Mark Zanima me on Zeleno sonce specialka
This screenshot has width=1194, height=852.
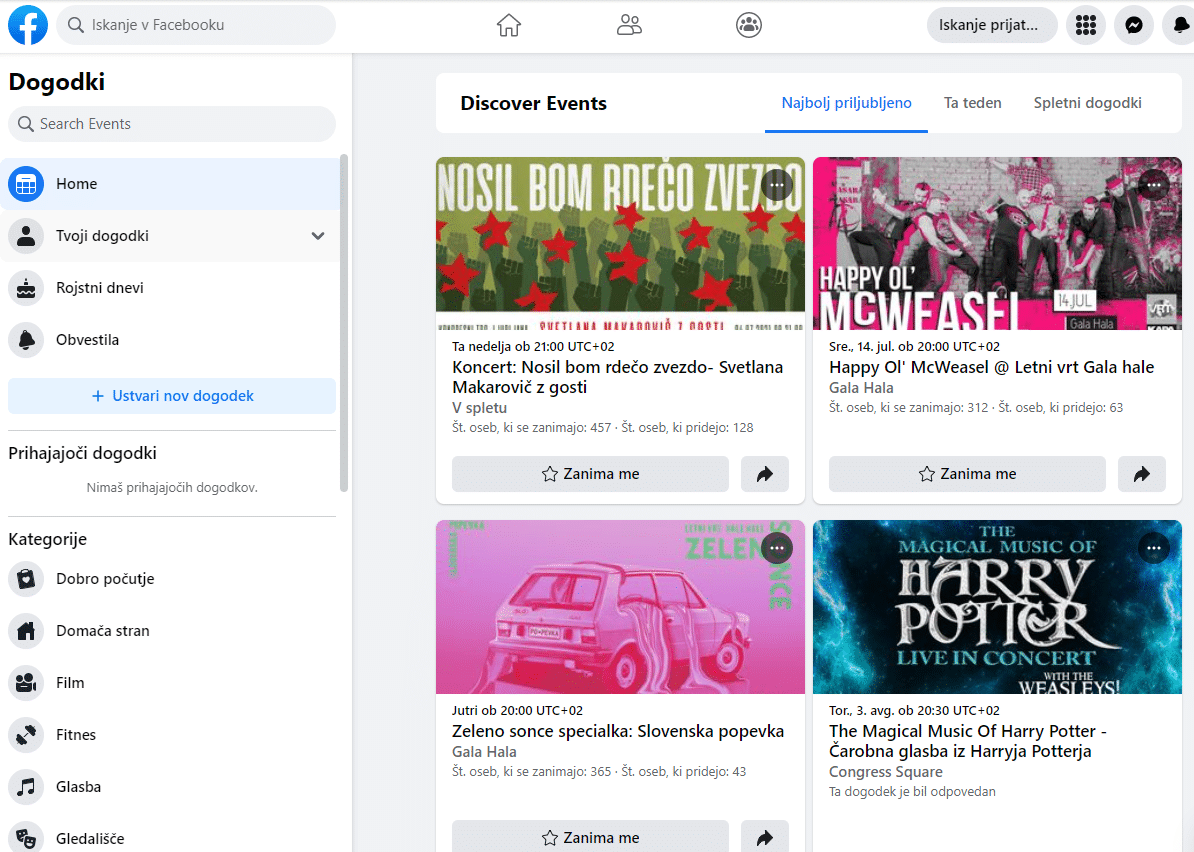(x=590, y=837)
